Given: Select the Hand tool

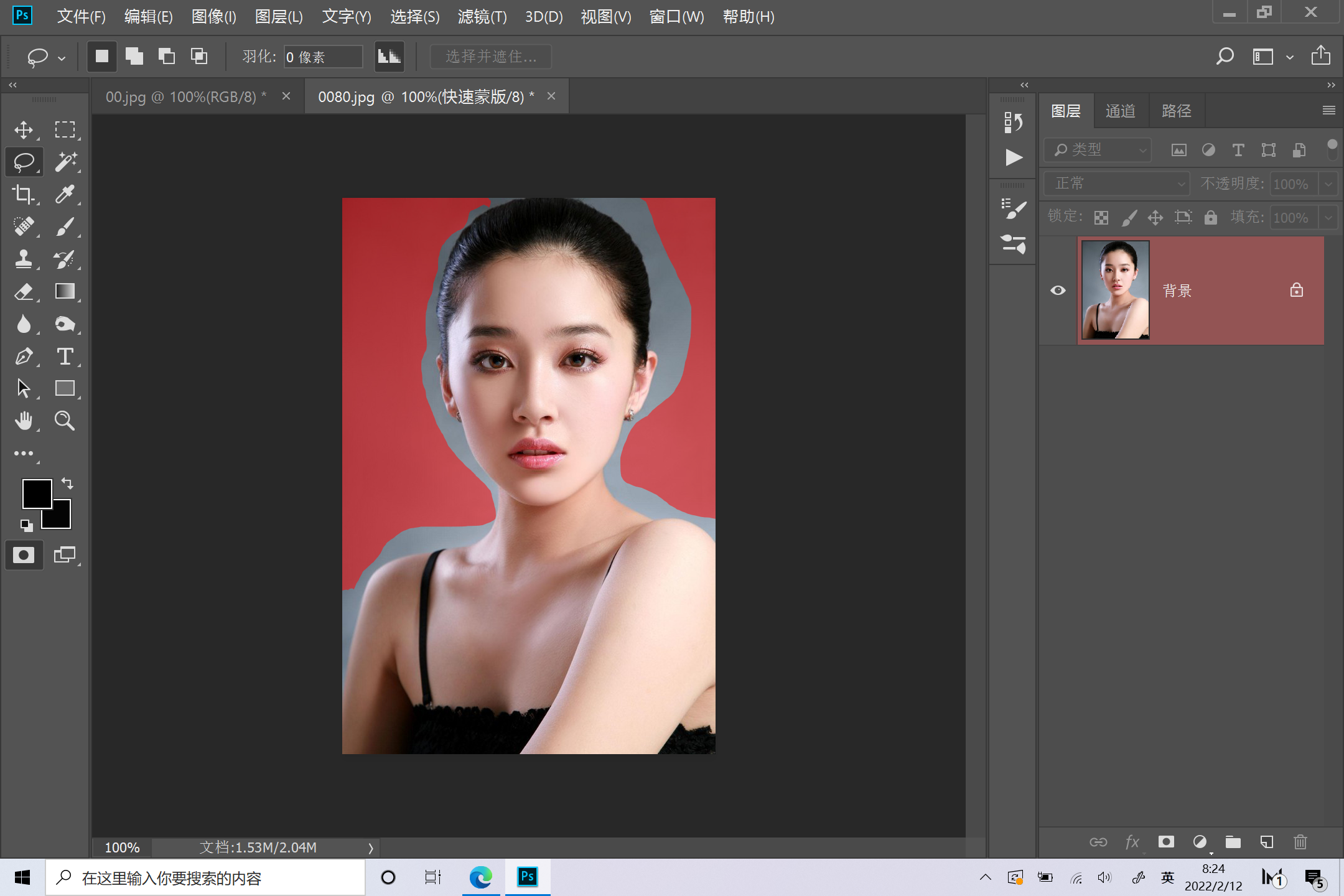Looking at the screenshot, I should (24, 421).
